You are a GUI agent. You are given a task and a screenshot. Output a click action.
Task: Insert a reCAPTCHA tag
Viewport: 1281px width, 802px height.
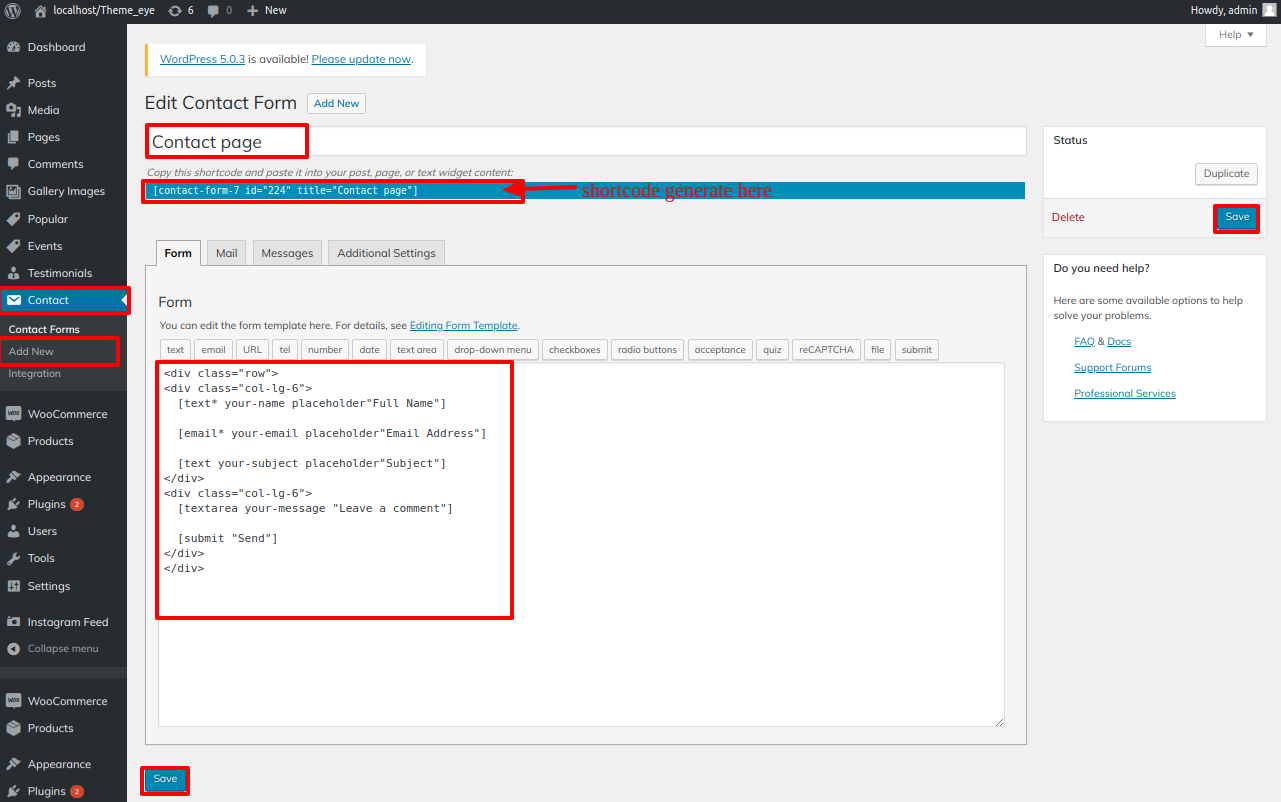coord(826,349)
